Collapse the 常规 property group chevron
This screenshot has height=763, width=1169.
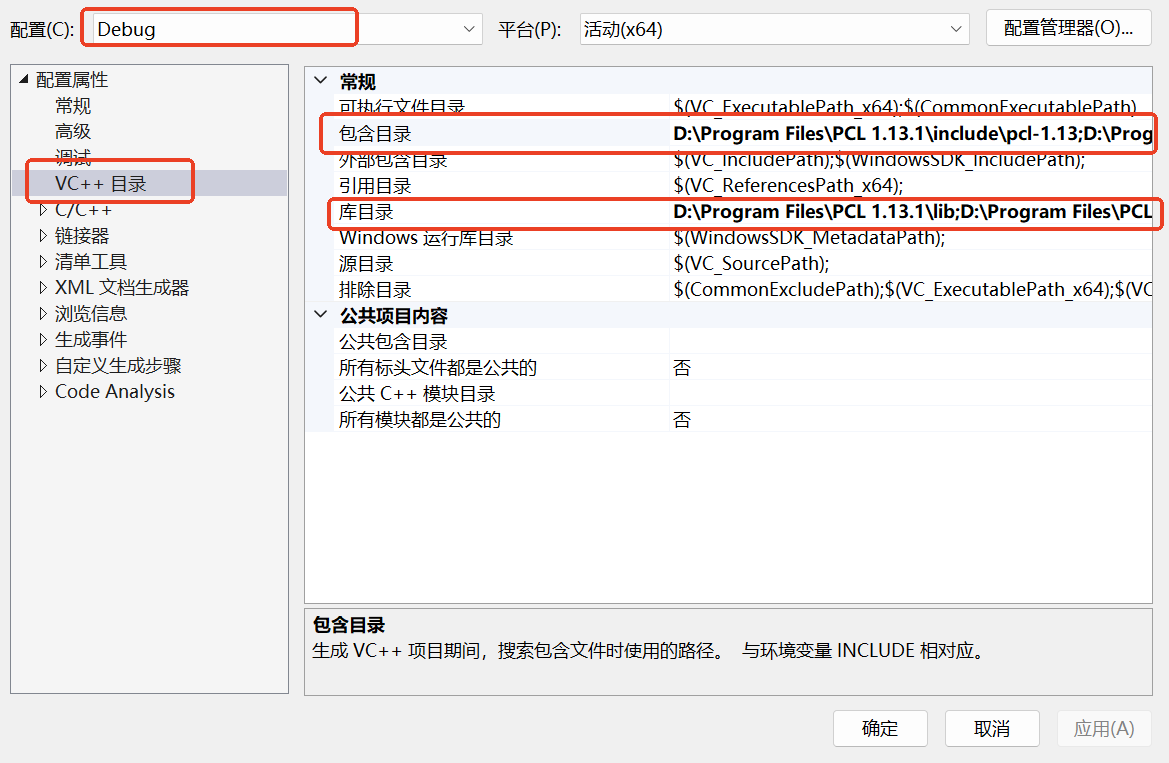[x=321, y=81]
